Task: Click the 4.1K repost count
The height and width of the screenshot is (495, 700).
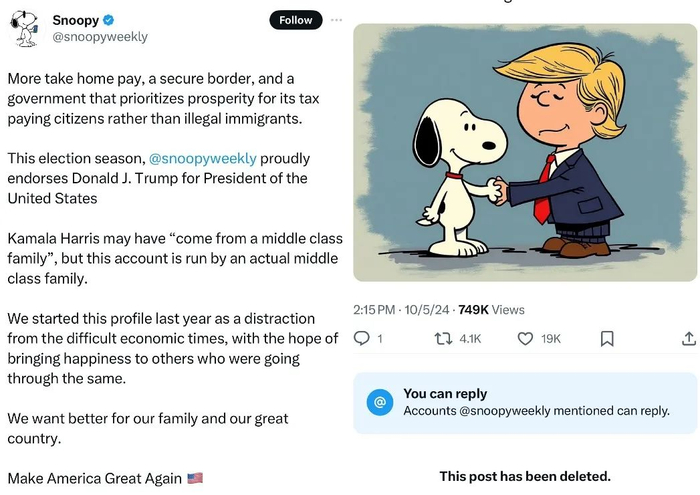Action: pyautogui.click(x=469, y=339)
